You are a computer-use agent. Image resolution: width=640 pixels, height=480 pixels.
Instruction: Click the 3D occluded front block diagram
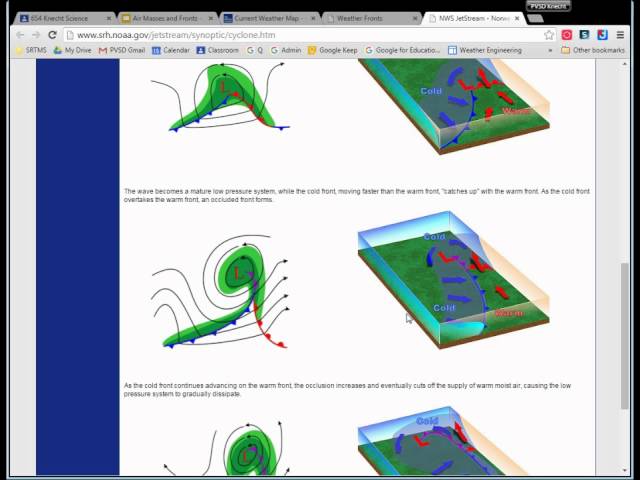click(453, 280)
